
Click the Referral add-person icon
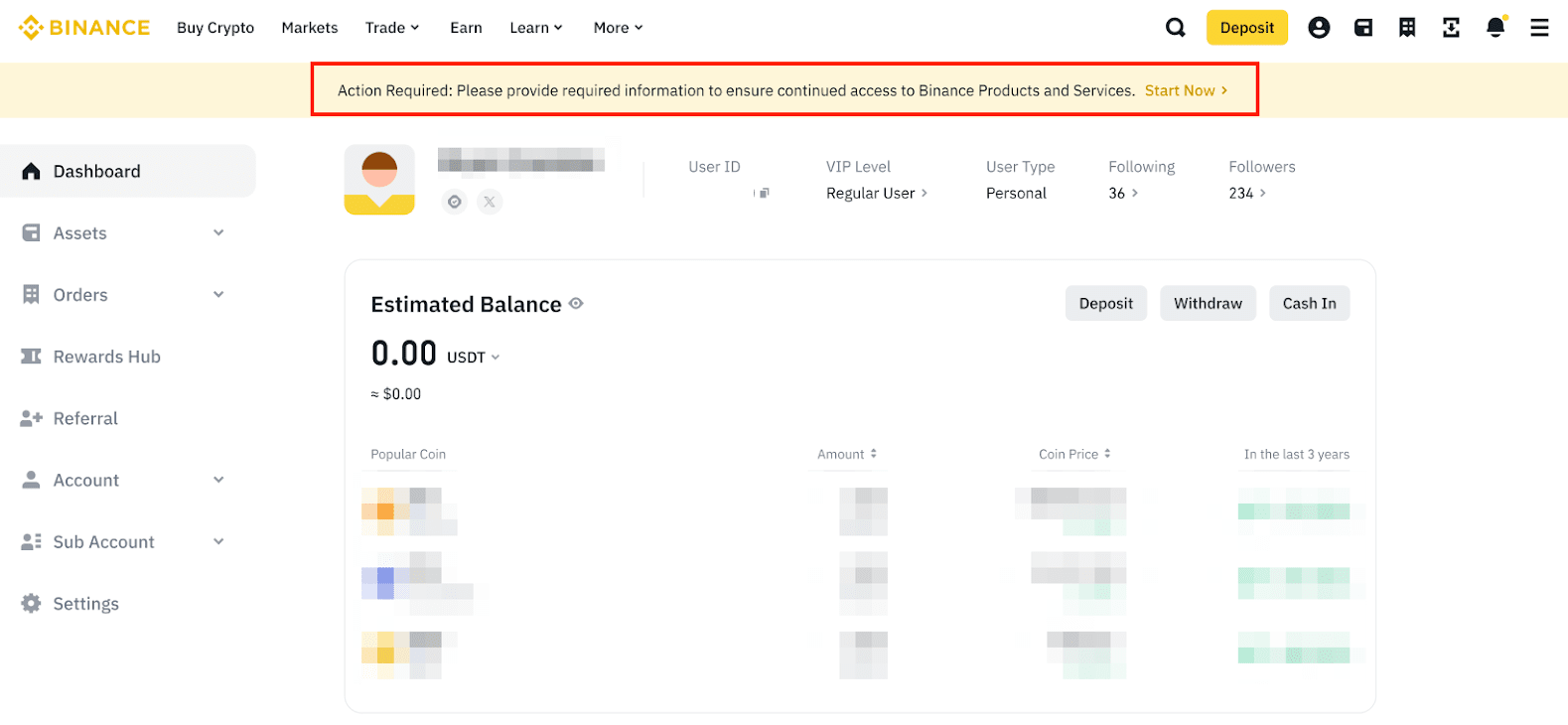coord(32,418)
